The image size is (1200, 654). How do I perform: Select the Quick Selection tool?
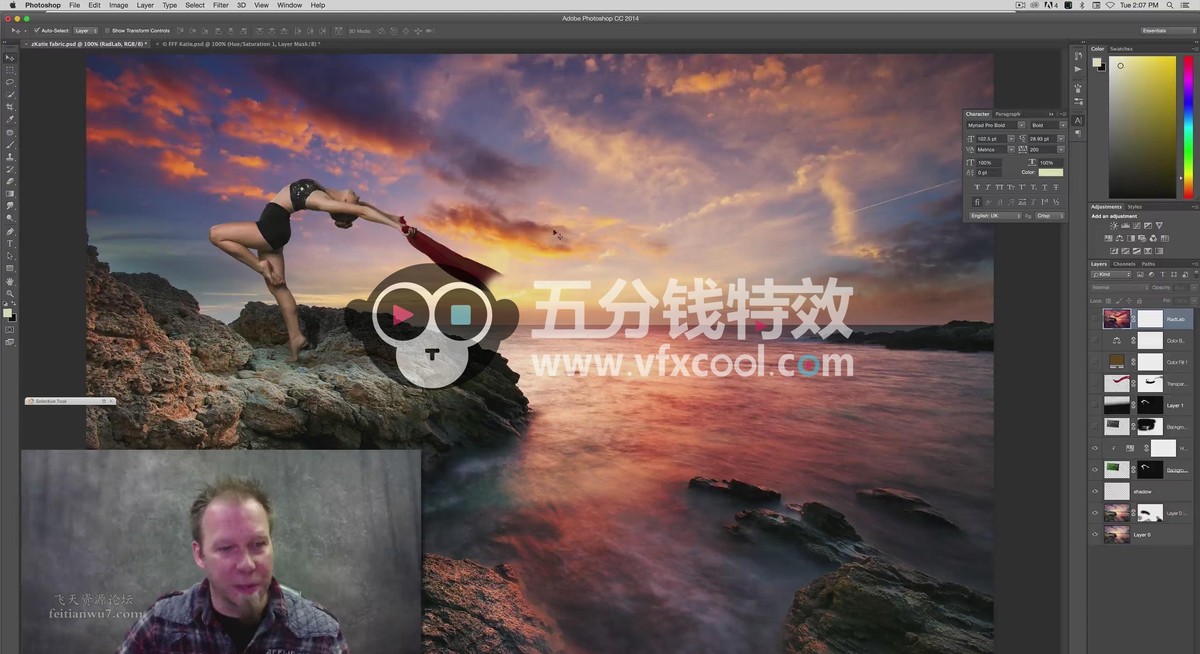click(x=10, y=94)
